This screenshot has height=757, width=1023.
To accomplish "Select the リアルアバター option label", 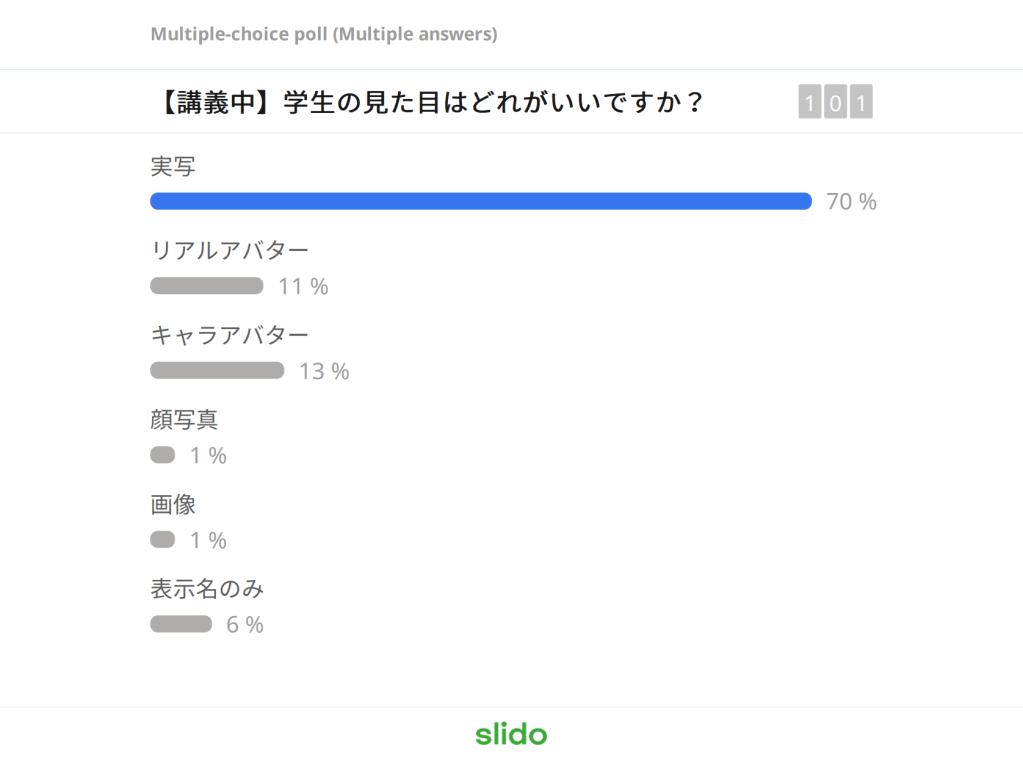I will pos(229,250).
